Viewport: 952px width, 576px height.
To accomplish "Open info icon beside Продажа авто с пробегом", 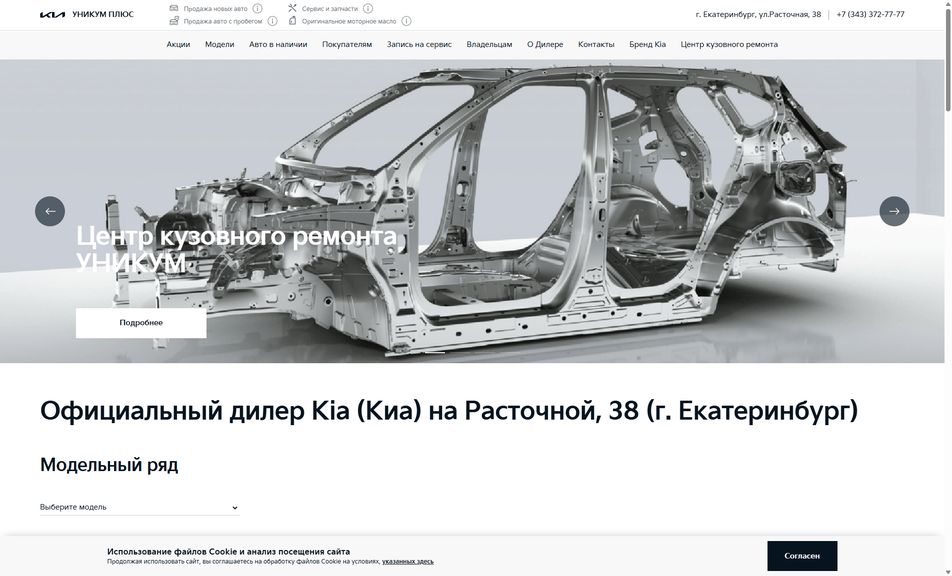I will click(x=273, y=21).
